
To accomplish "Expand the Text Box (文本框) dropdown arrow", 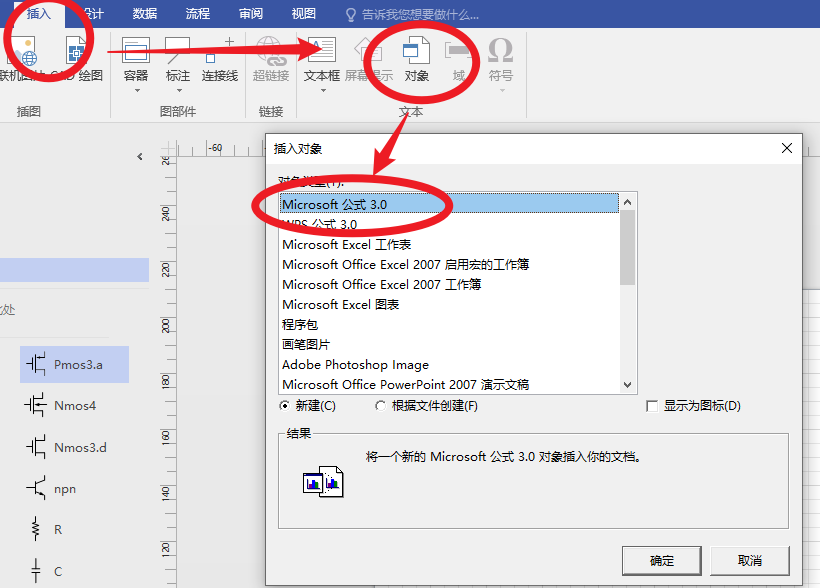I will pos(323,91).
